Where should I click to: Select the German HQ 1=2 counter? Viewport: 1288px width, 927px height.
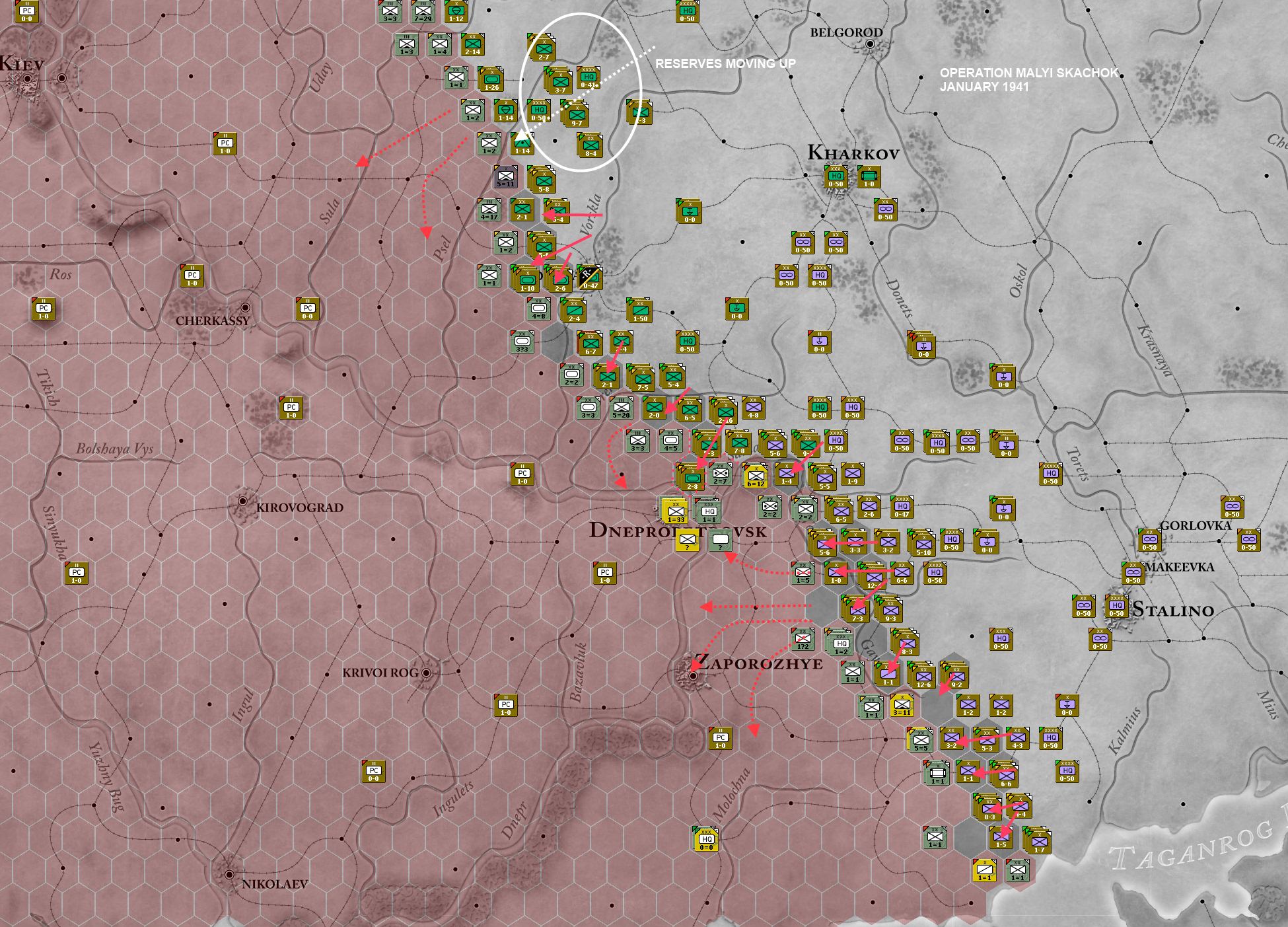(x=840, y=642)
